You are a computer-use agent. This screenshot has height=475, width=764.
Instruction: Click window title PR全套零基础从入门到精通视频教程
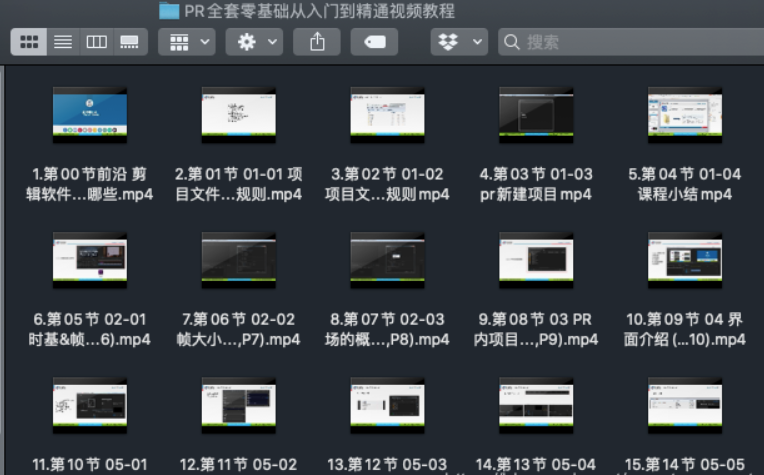(x=320, y=11)
